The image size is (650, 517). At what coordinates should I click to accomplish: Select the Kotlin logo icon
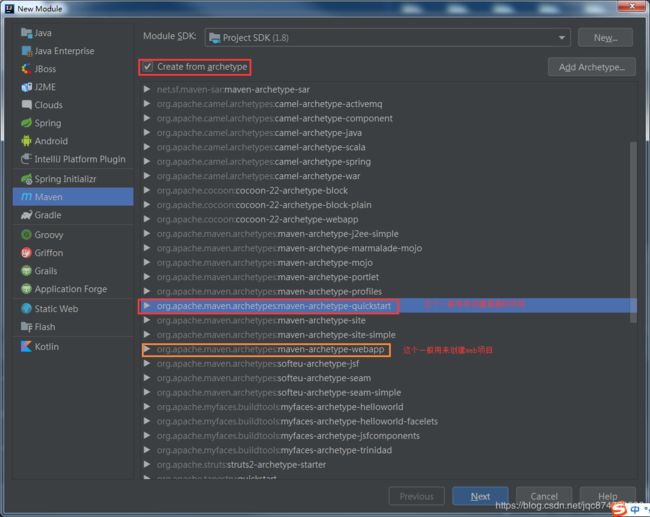(x=27, y=347)
